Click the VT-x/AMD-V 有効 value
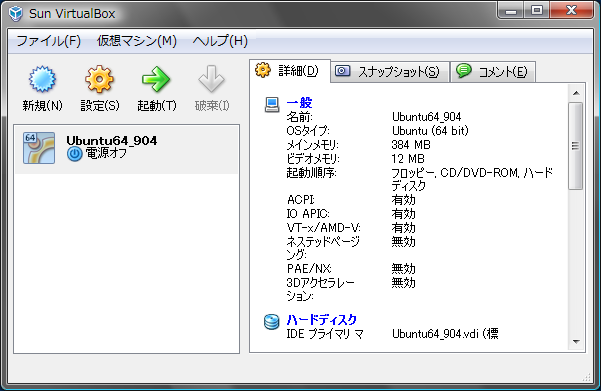601x391 pixels. coord(403,228)
